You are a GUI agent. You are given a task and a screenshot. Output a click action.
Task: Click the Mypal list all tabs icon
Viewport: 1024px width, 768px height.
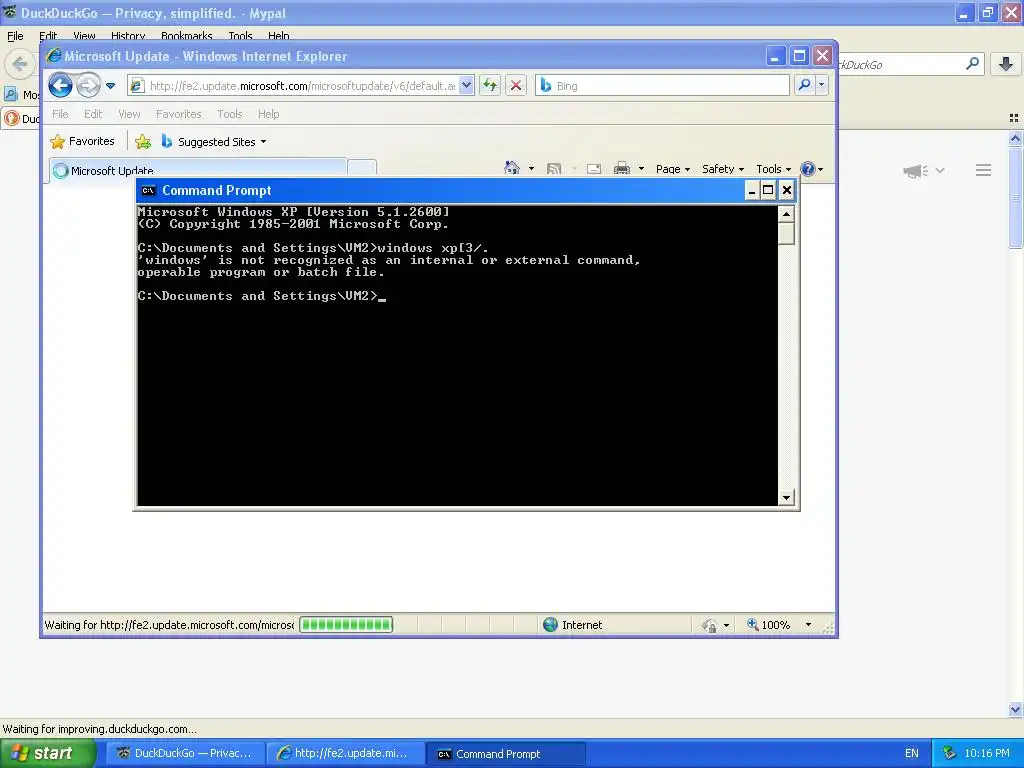[x=1014, y=118]
